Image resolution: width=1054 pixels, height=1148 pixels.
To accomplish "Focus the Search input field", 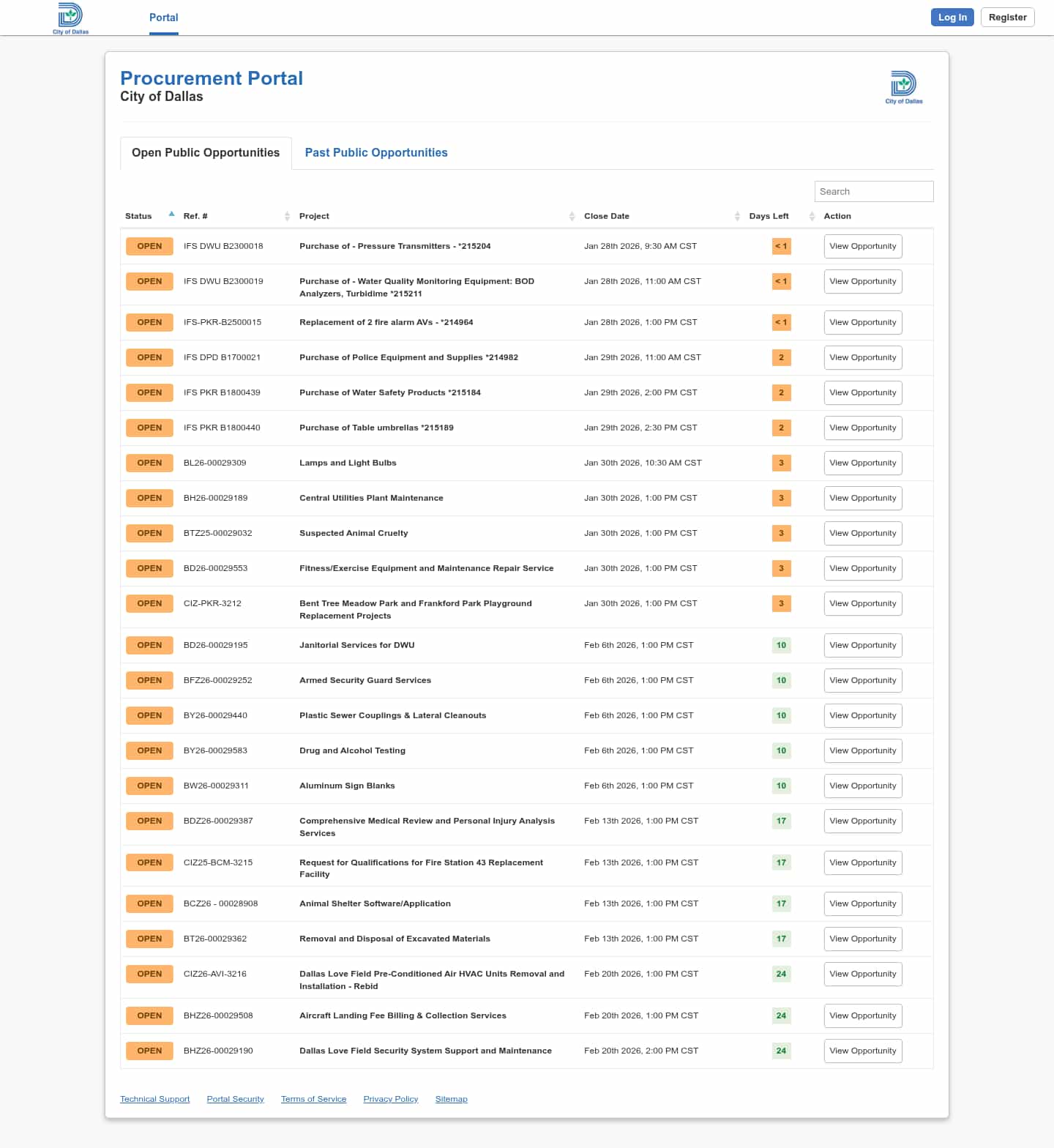I will [x=873, y=191].
